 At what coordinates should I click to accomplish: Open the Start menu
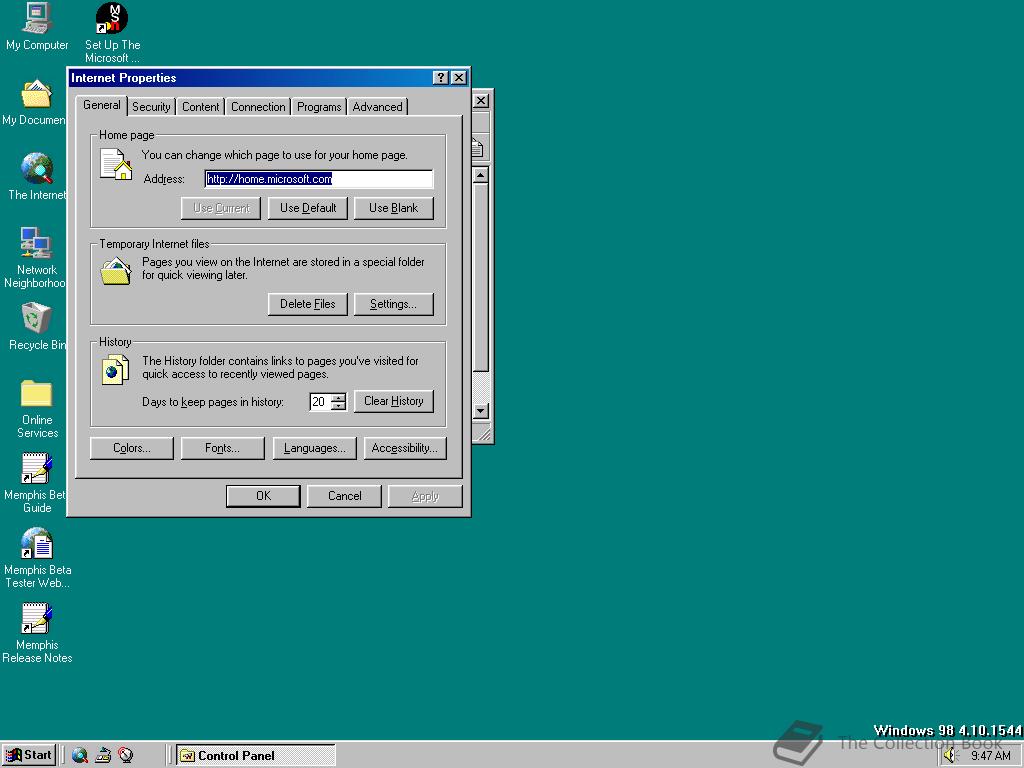(29, 756)
